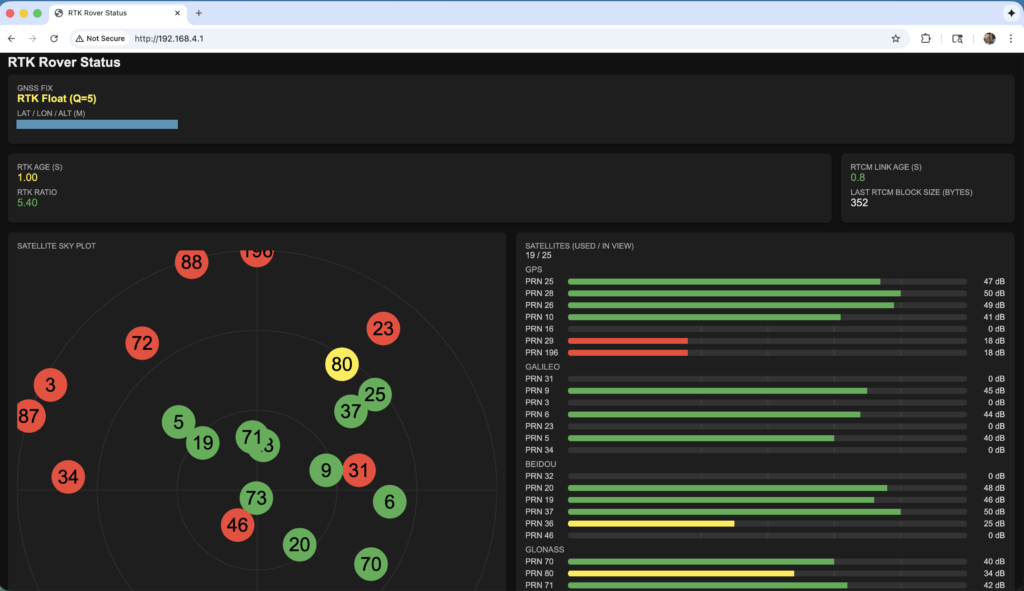Screen dimensions: 1024x591
Task: Bookmark this page with the star icon
Action: coord(895,38)
